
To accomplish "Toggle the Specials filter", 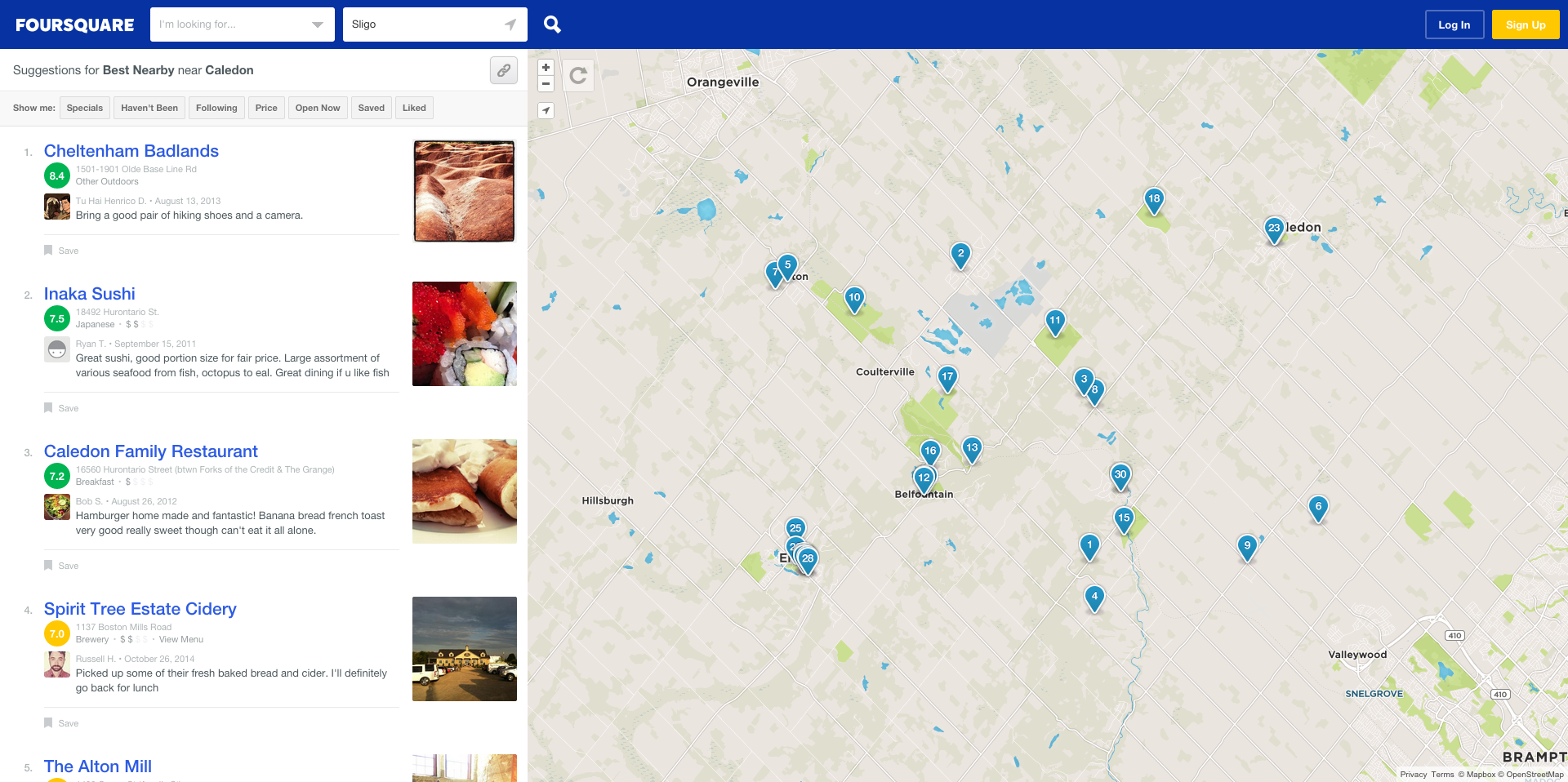I will pyautogui.click(x=85, y=108).
